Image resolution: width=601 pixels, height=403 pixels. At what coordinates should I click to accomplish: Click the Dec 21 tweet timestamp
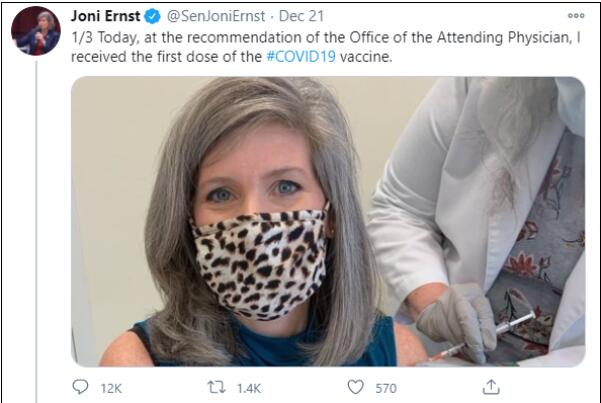297,16
